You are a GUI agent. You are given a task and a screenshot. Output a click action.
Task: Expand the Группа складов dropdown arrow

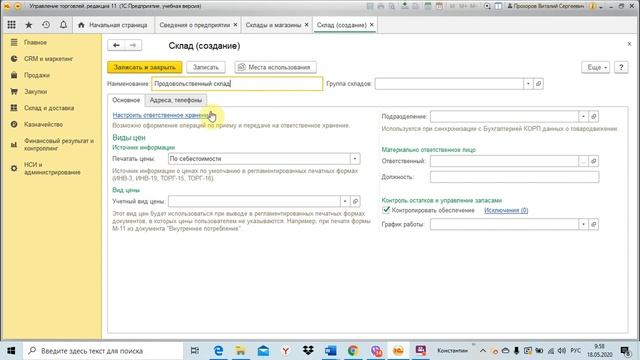[528, 84]
